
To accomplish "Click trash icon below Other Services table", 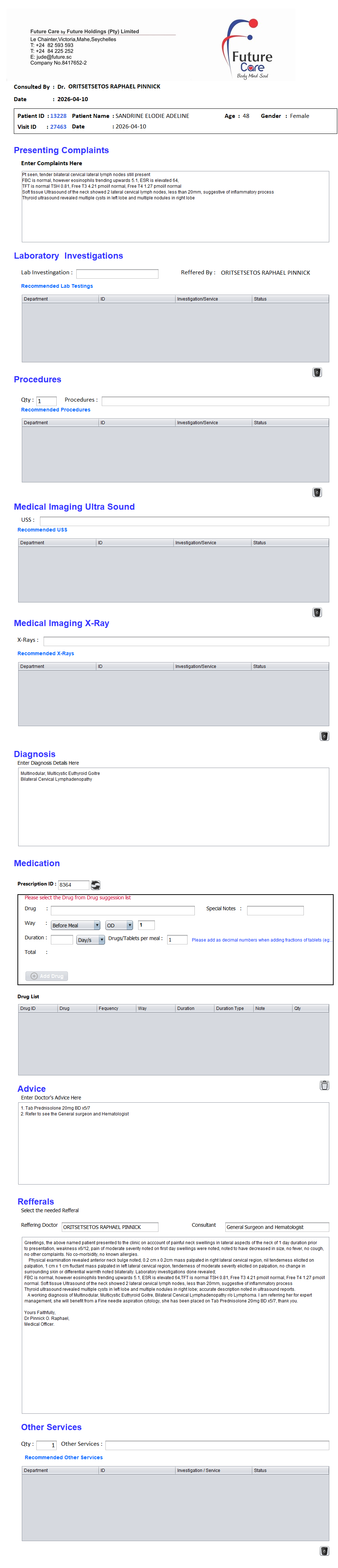I will pyautogui.click(x=324, y=1550).
